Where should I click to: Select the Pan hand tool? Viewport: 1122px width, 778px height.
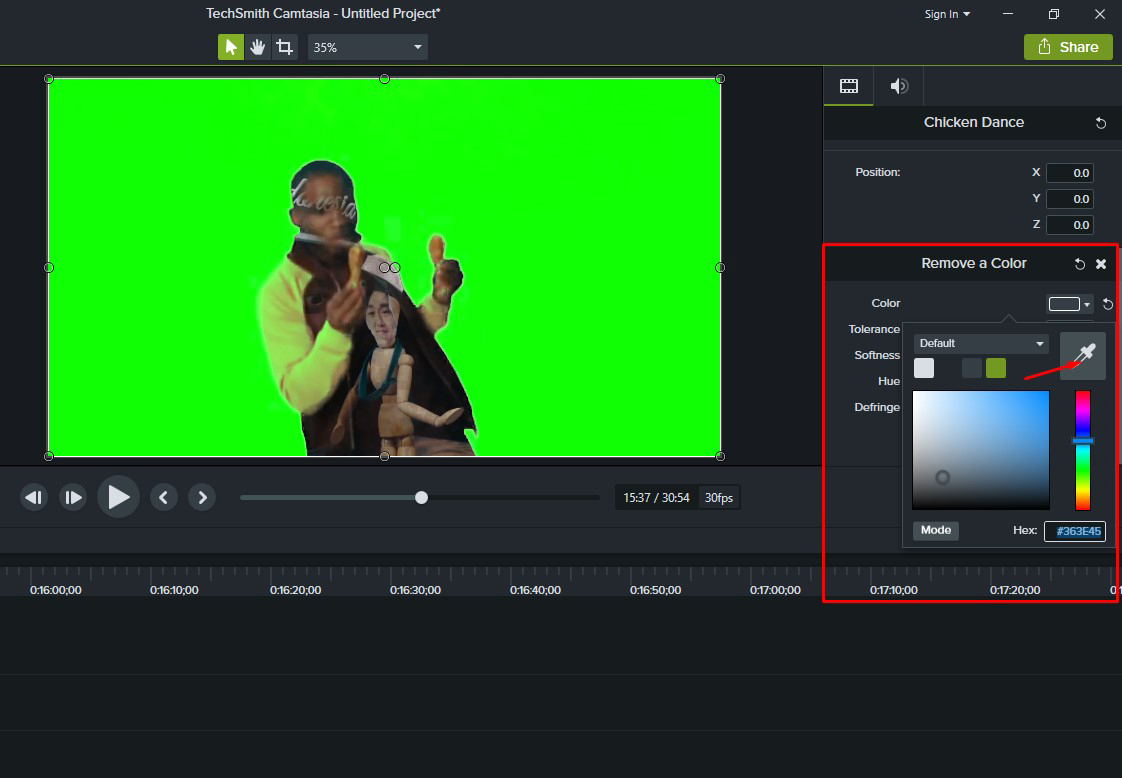tap(257, 46)
